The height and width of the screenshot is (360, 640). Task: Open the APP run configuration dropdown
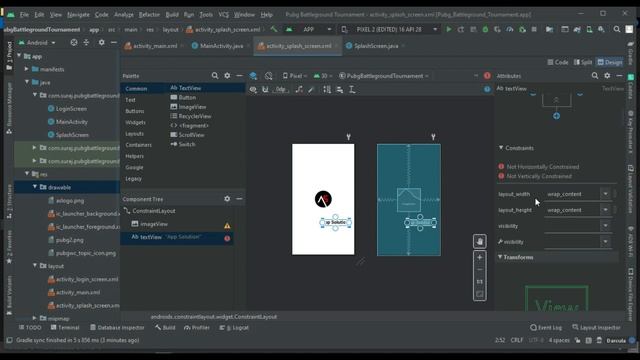309,29
